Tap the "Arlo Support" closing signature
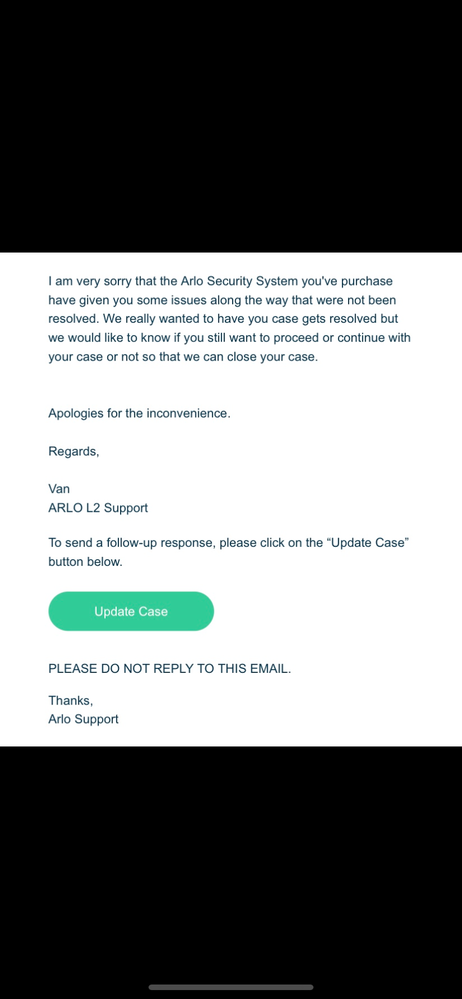The height and width of the screenshot is (999, 462). [x=83, y=719]
